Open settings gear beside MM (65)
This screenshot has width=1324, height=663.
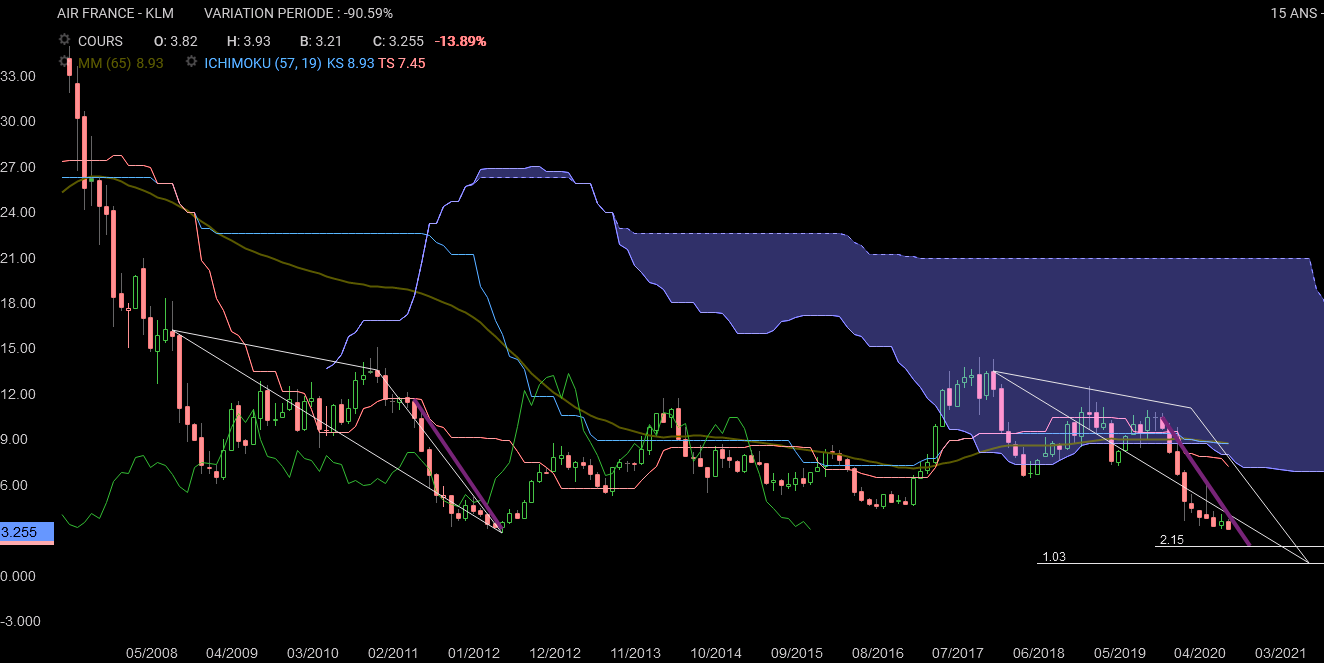(64, 62)
